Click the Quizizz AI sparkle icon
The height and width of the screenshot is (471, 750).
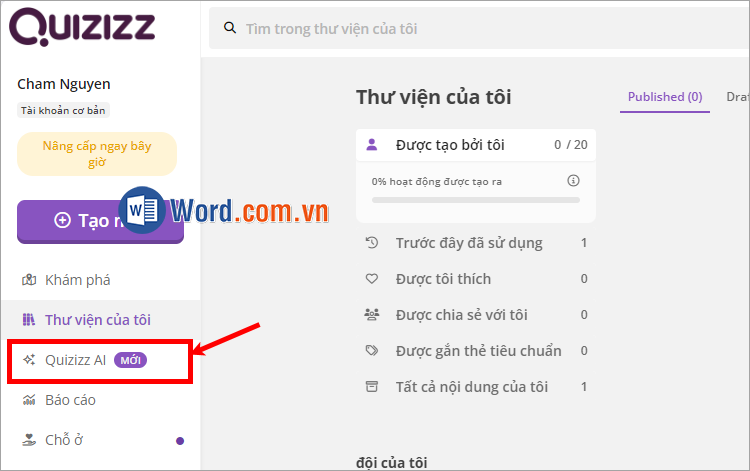29,360
